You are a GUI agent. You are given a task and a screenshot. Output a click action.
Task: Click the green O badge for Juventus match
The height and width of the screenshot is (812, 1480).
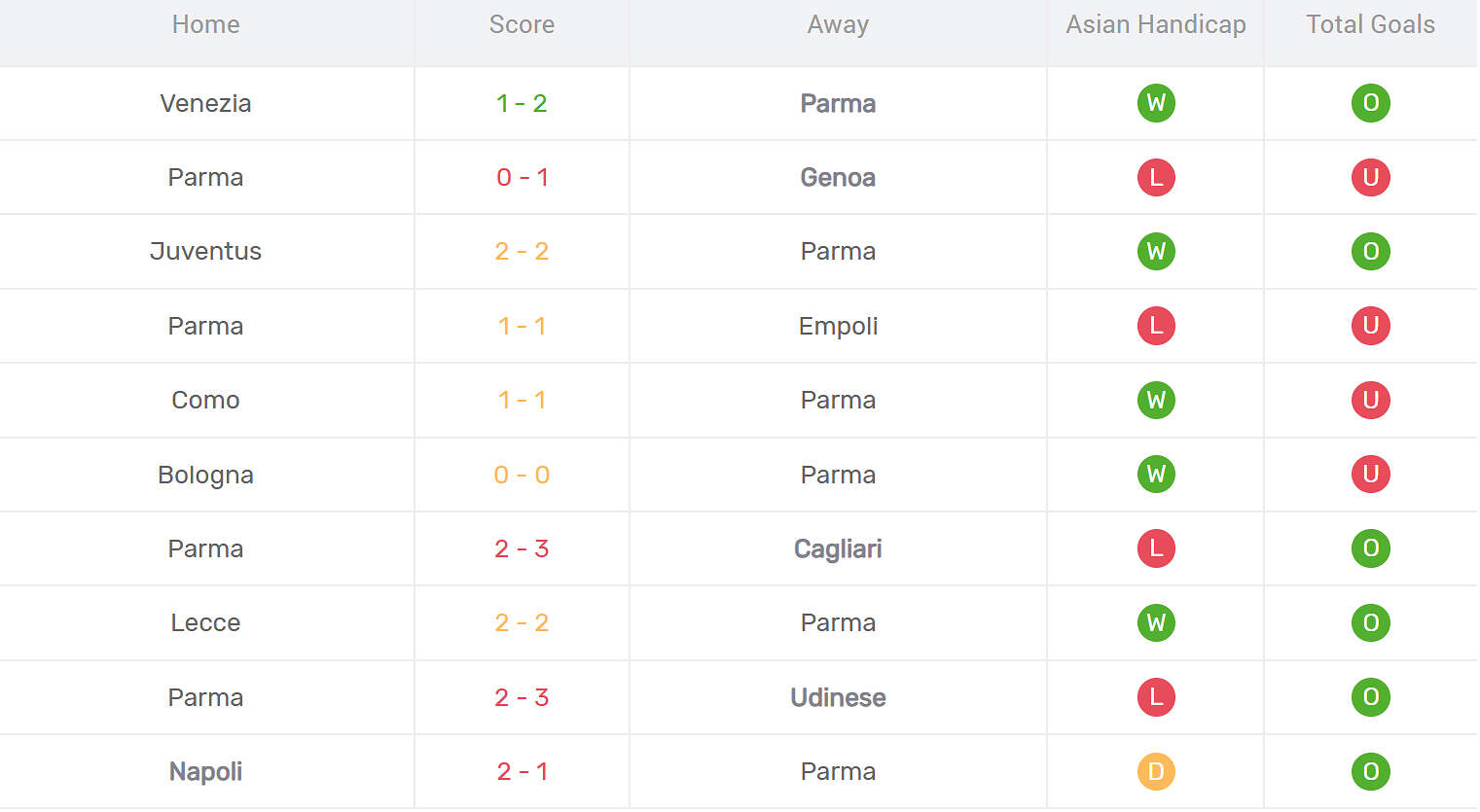pyautogui.click(x=1370, y=251)
